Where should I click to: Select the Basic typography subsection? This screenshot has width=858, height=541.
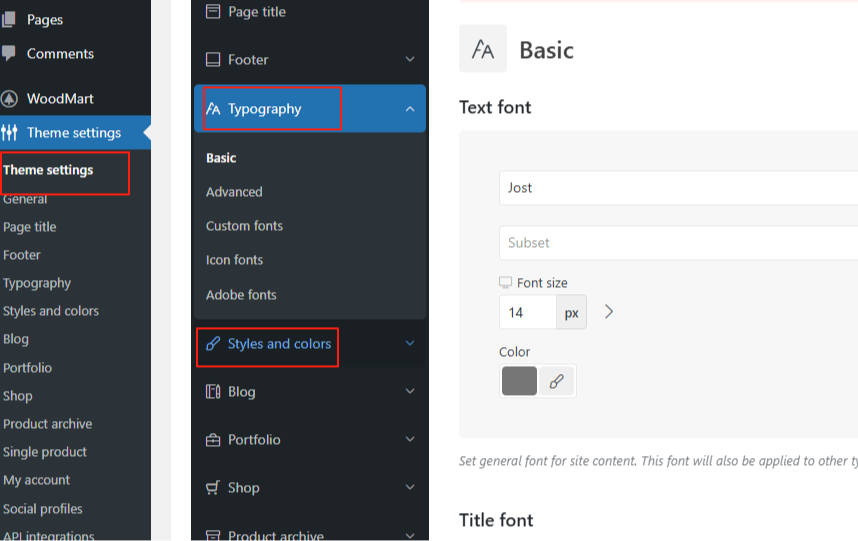pyautogui.click(x=221, y=158)
